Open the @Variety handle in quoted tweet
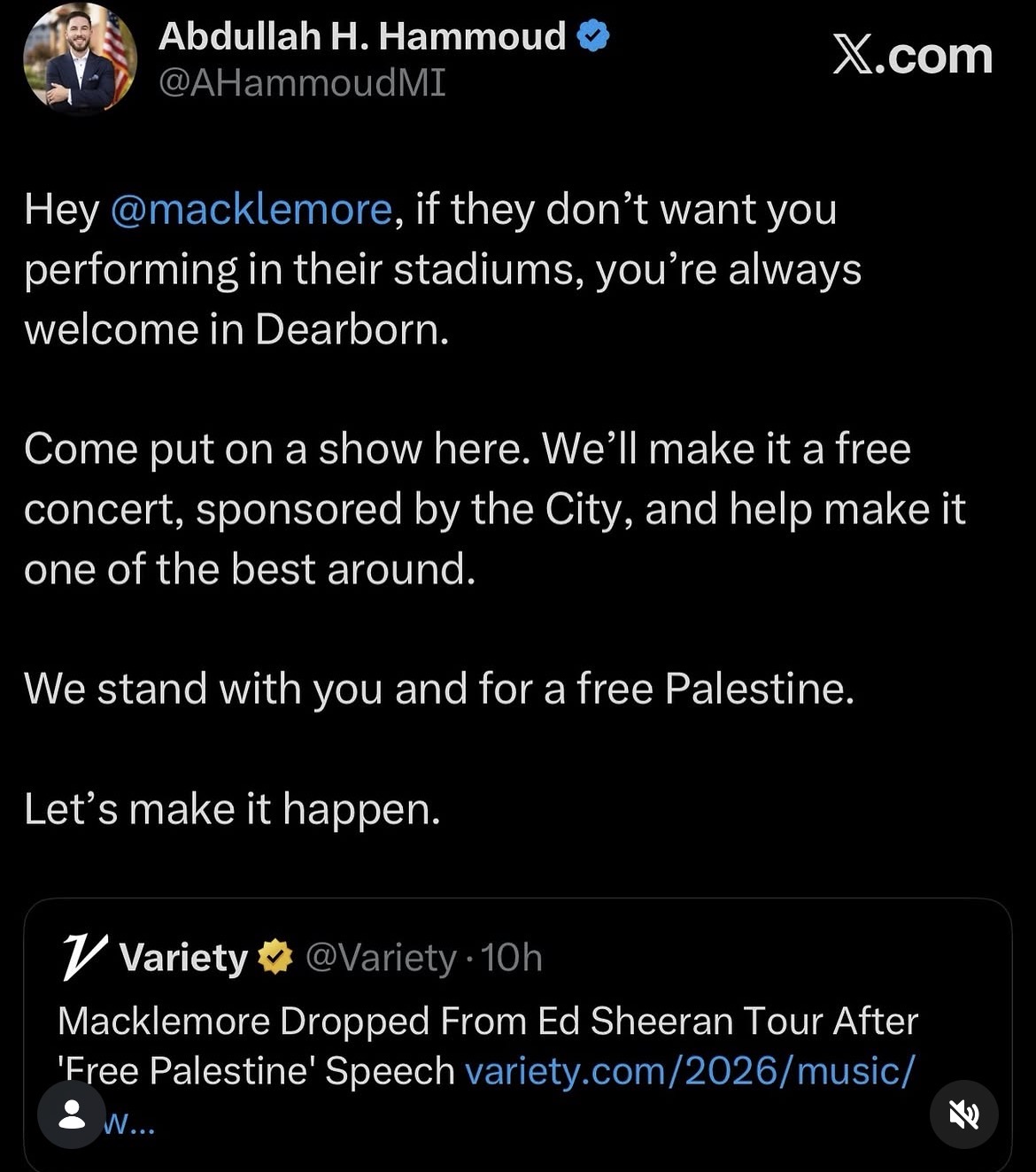Viewport: 1036px width, 1172px height. click(381, 958)
